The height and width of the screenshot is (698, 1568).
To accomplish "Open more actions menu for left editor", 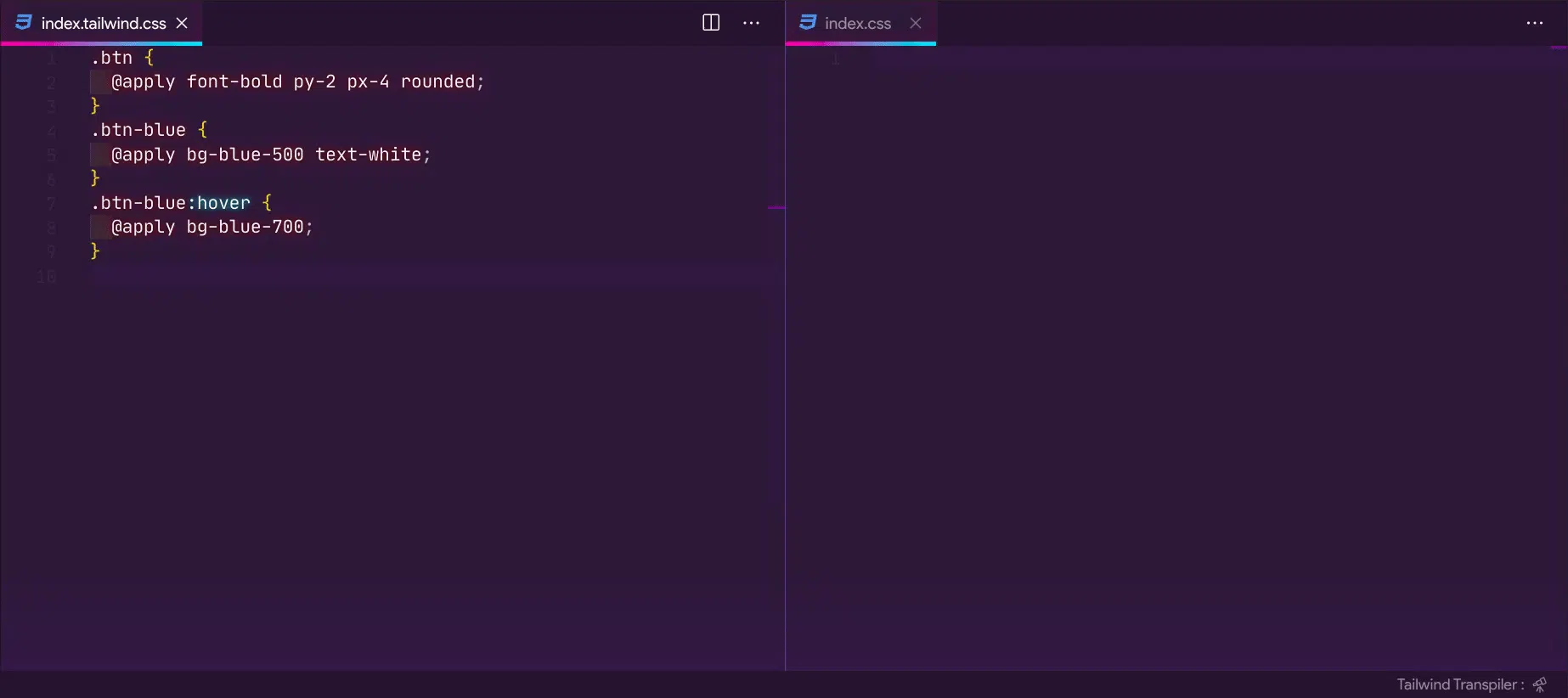I will [752, 23].
